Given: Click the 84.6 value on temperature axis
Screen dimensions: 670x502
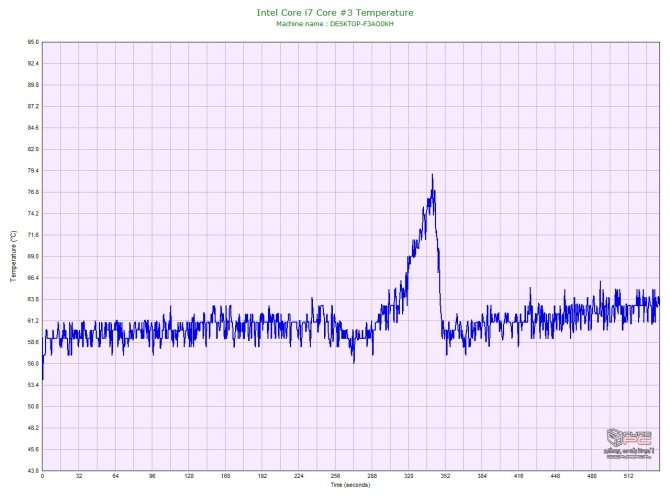Looking at the screenshot, I should click(33, 128).
